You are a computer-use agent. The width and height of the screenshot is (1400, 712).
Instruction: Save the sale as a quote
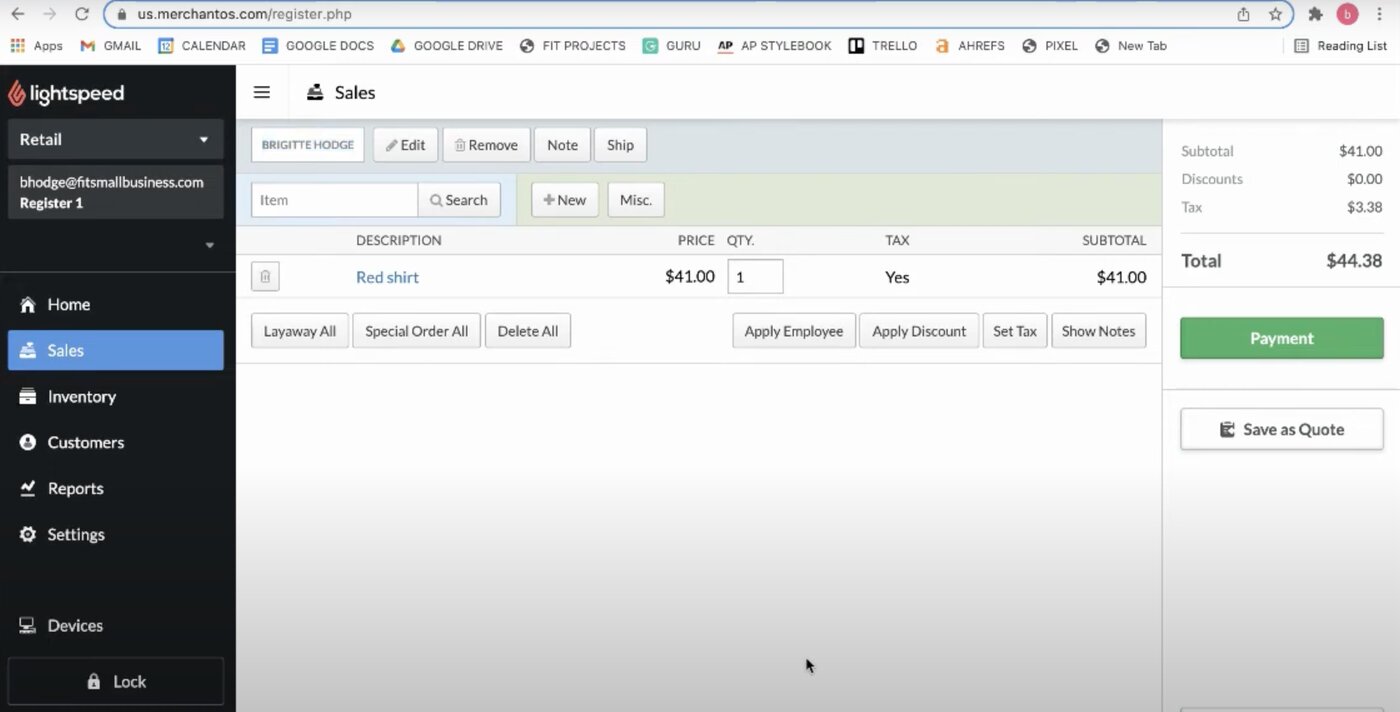(x=1281, y=429)
